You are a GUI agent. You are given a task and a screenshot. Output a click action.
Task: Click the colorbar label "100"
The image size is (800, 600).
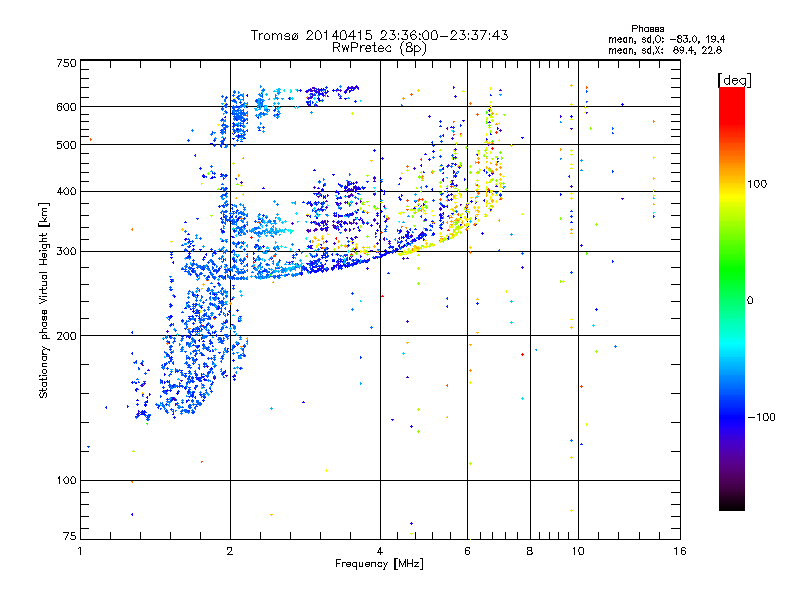(x=757, y=184)
